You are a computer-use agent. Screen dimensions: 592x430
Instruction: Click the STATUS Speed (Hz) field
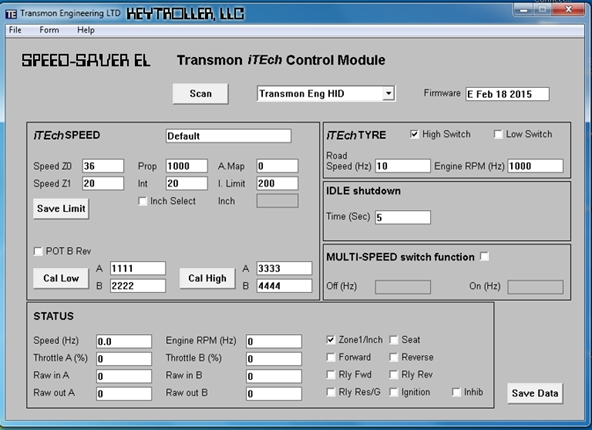coord(124,341)
